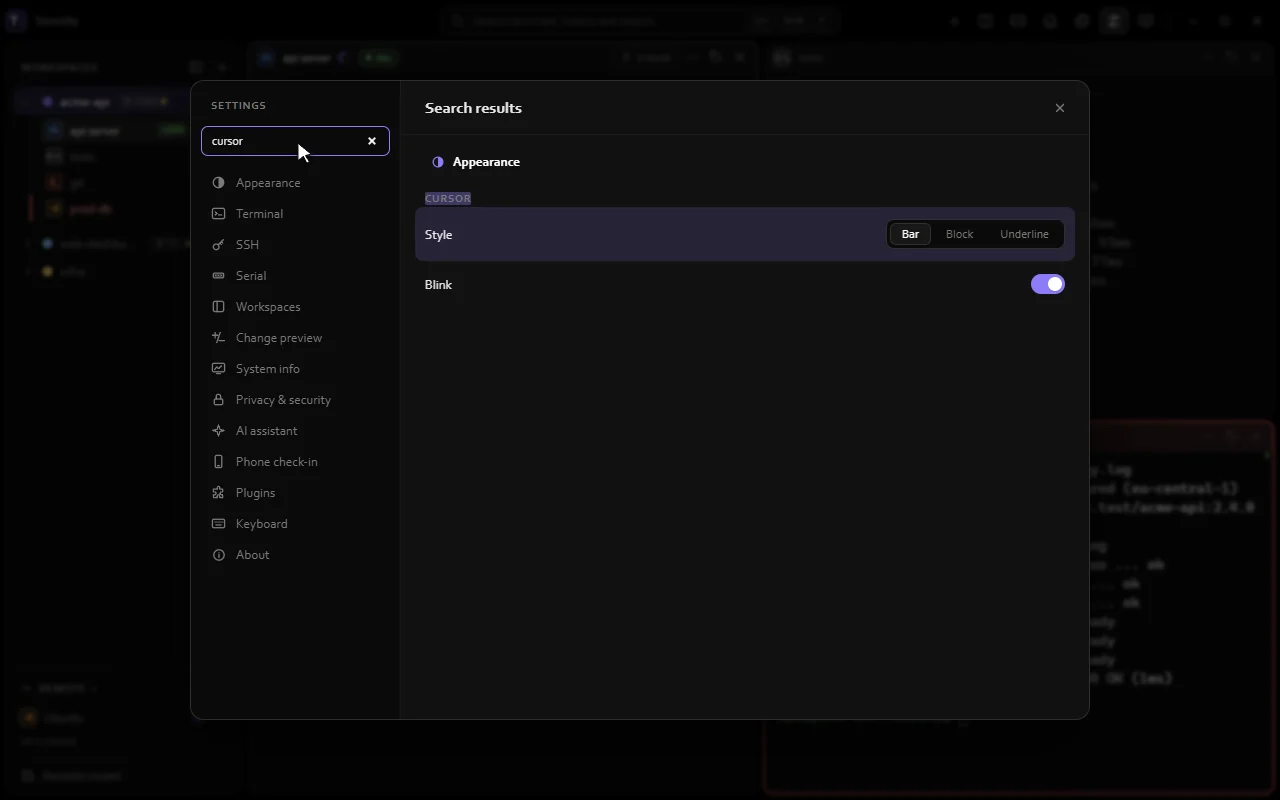
Task: Go to Keyboard settings
Action: tap(295, 524)
